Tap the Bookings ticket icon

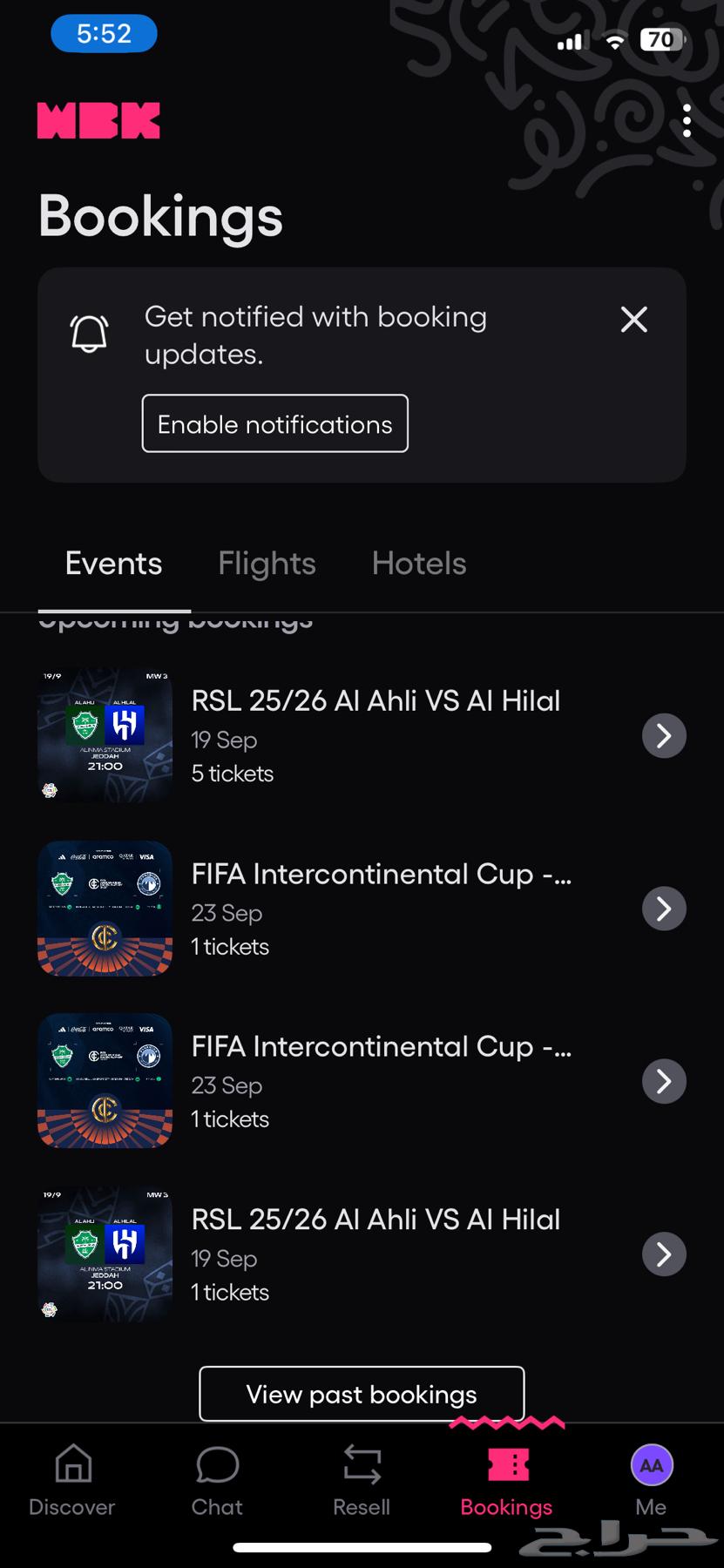(x=507, y=1464)
